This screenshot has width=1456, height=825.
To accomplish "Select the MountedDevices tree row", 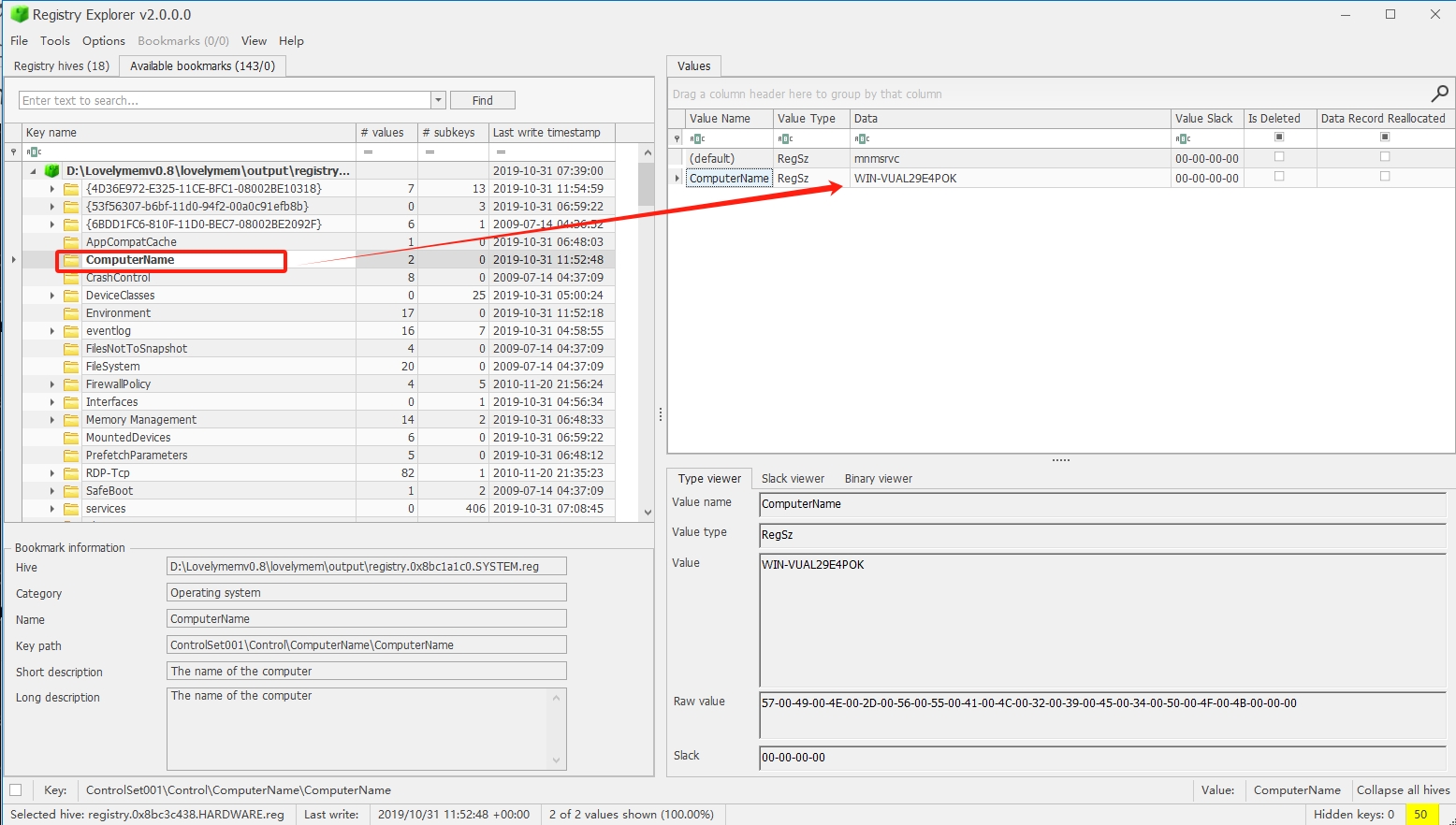I will [318, 438].
